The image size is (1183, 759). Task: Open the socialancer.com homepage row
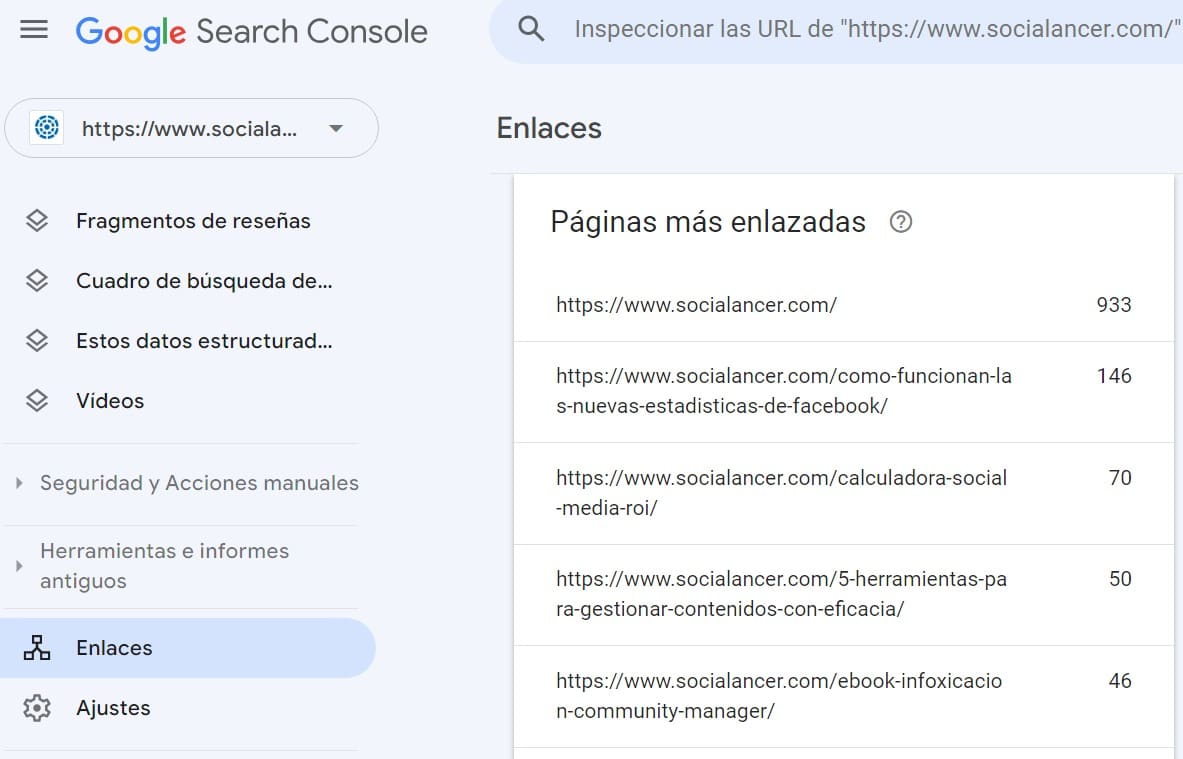click(696, 305)
